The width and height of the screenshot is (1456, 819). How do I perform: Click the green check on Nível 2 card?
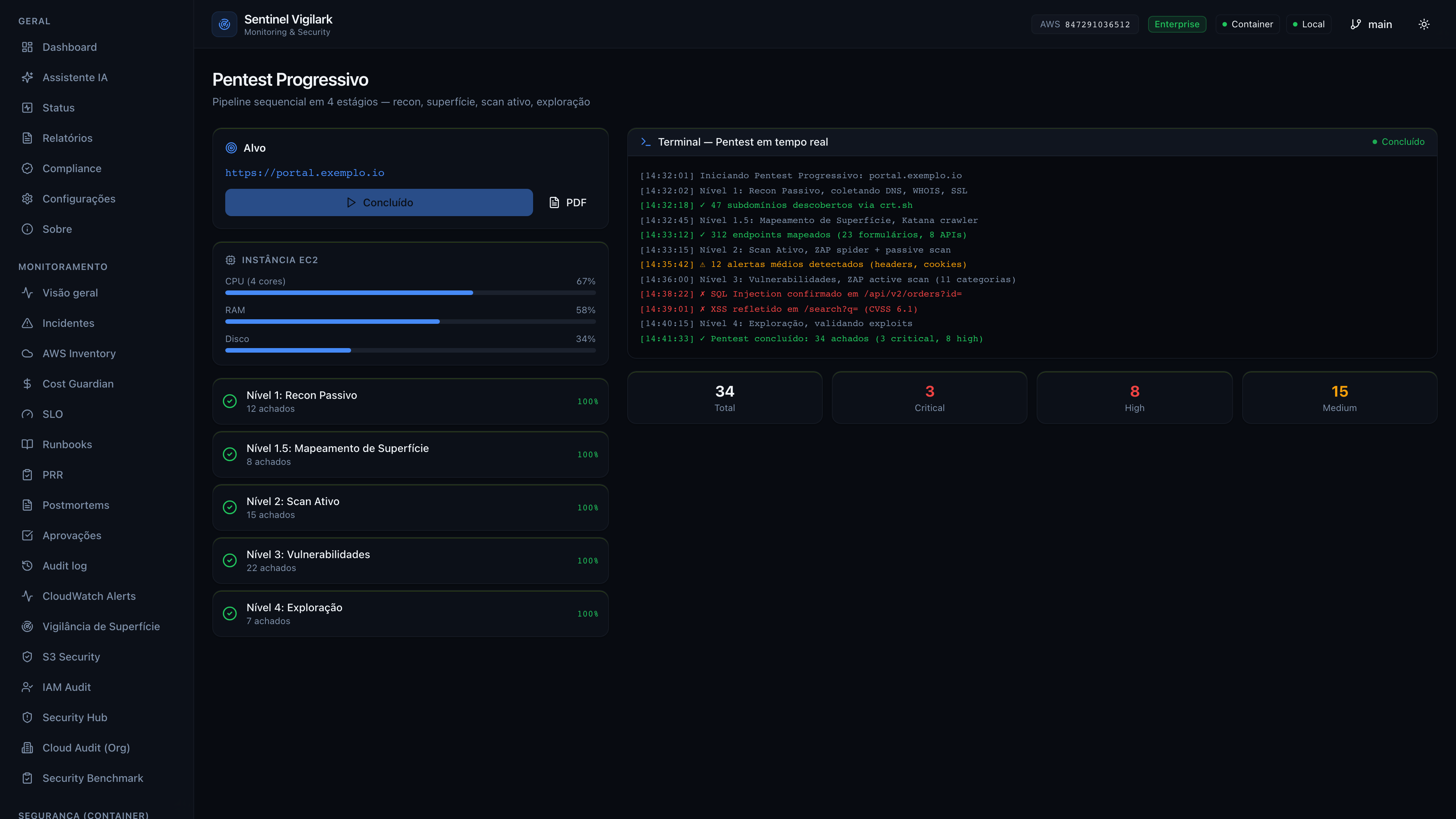(x=229, y=508)
